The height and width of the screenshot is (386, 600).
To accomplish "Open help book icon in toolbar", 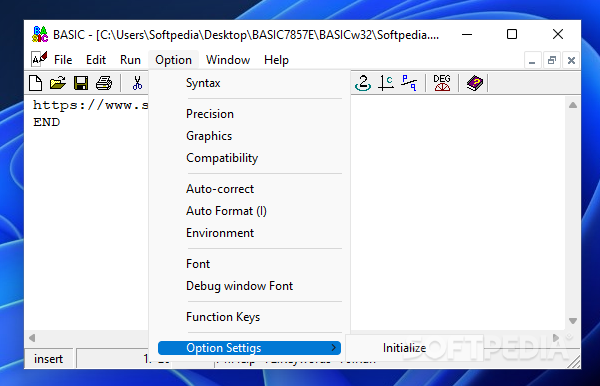I will pos(474,83).
